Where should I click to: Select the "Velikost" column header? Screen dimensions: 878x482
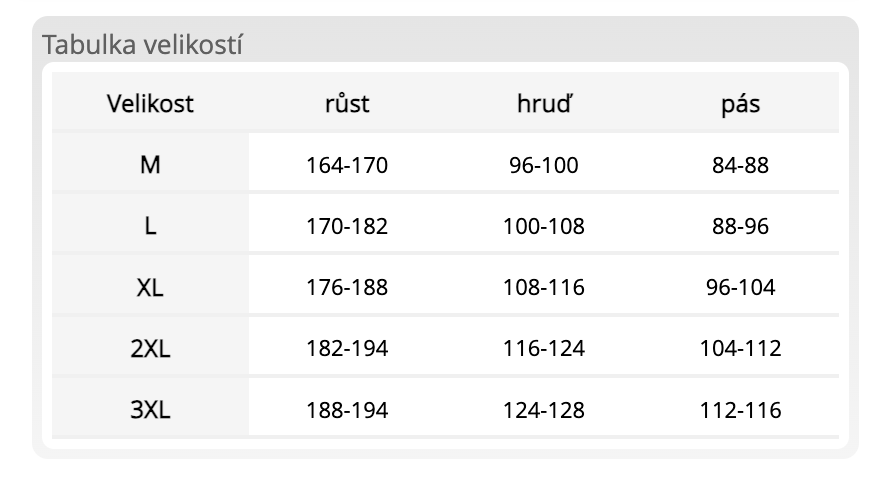(150, 103)
